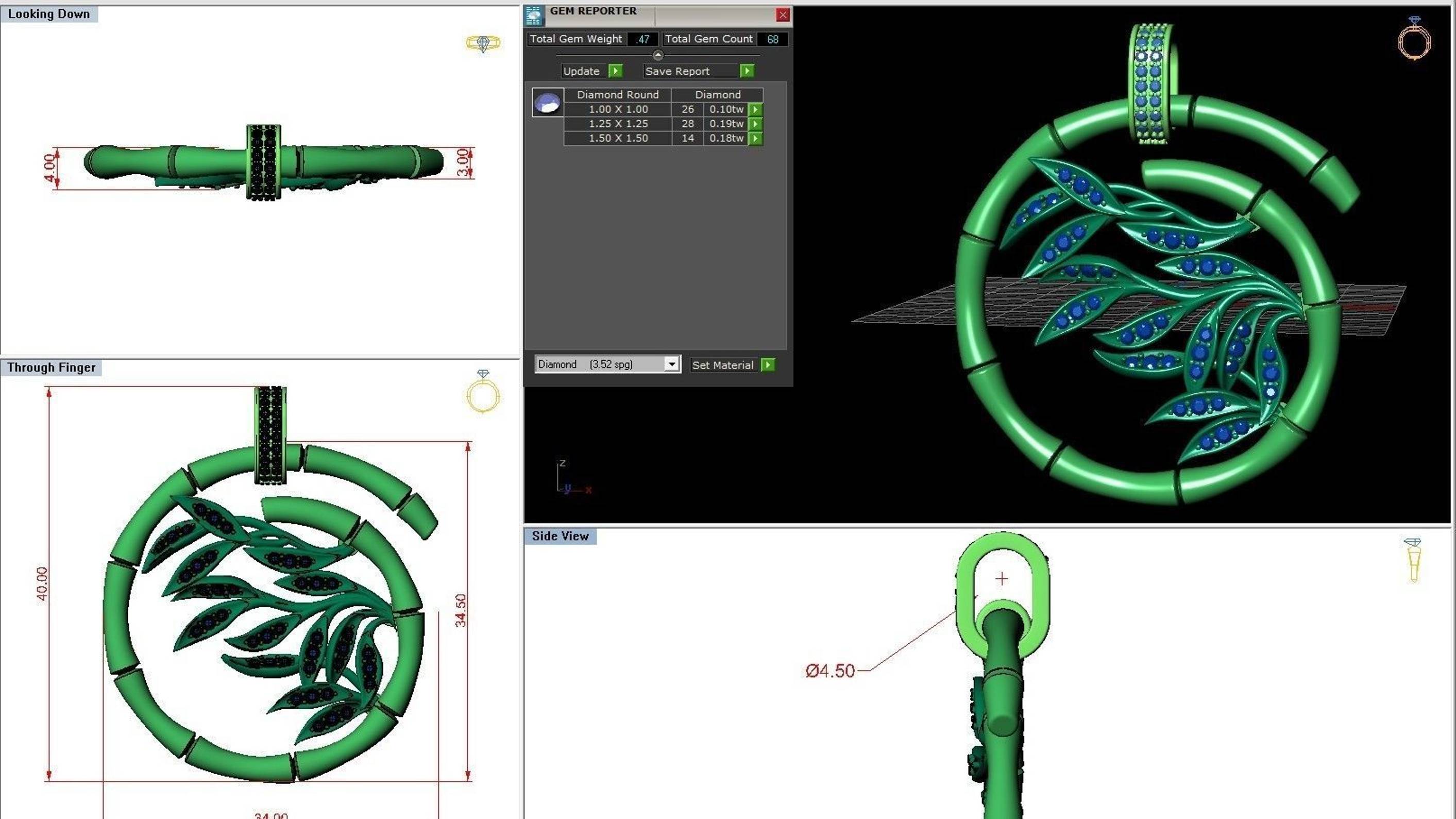Click the Diamond (3.52 spg) combo box
The height and width of the screenshot is (819, 1456).
pos(599,364)
